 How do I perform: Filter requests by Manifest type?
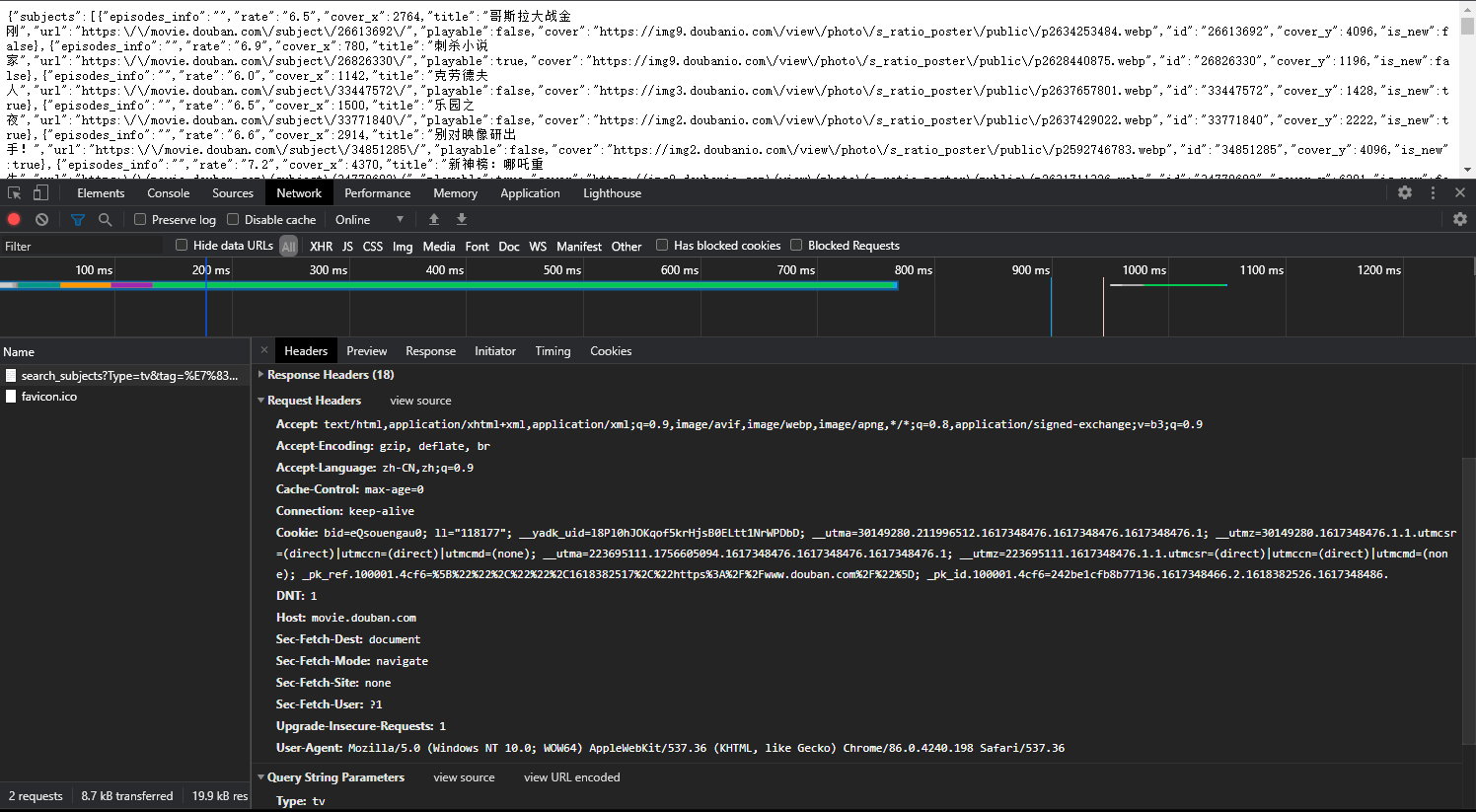pos(579,246)
